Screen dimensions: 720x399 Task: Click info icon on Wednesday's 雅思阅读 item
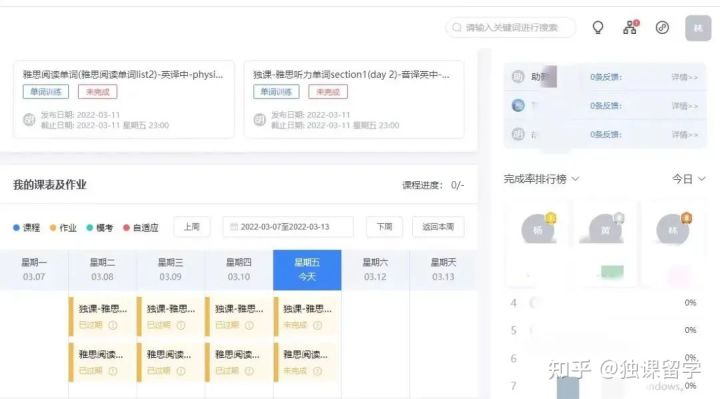181,371
